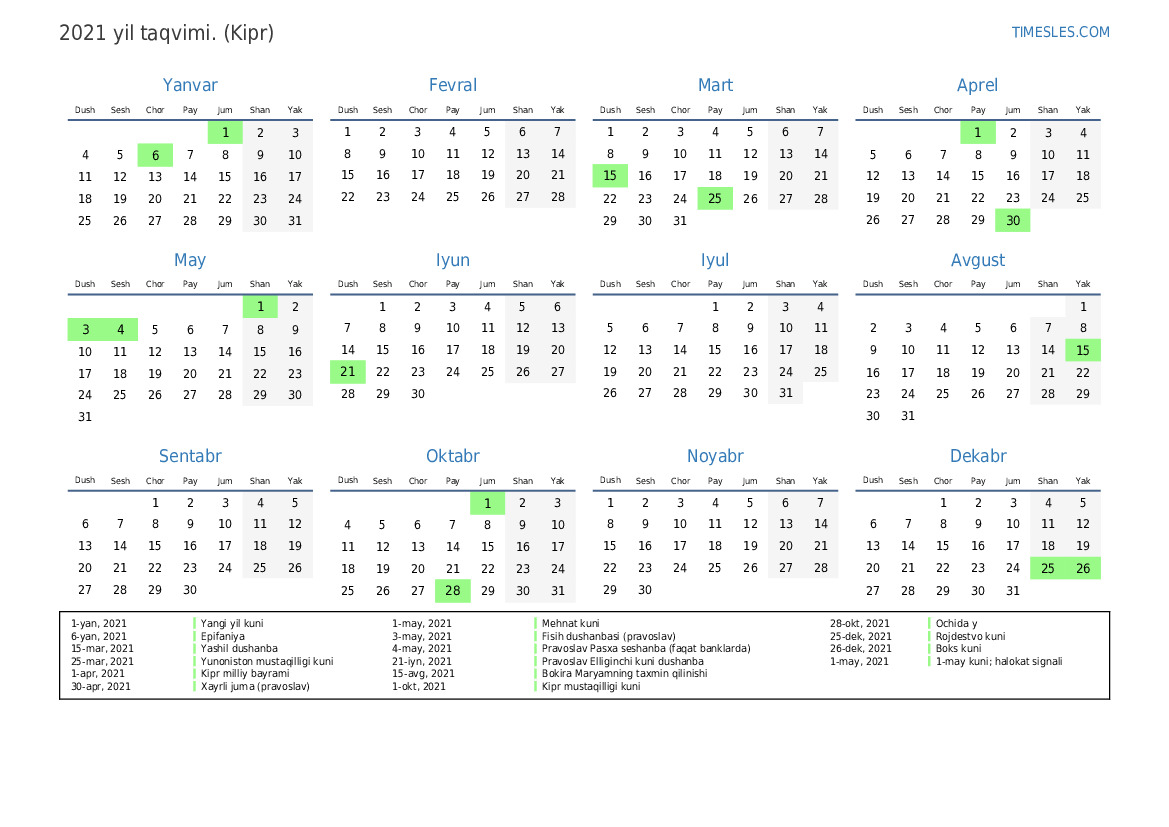Open the TIMESLES.COM link
The width and height of the screenshot is (1169, 827).
pyautogui.click(x=1060, y=32)
